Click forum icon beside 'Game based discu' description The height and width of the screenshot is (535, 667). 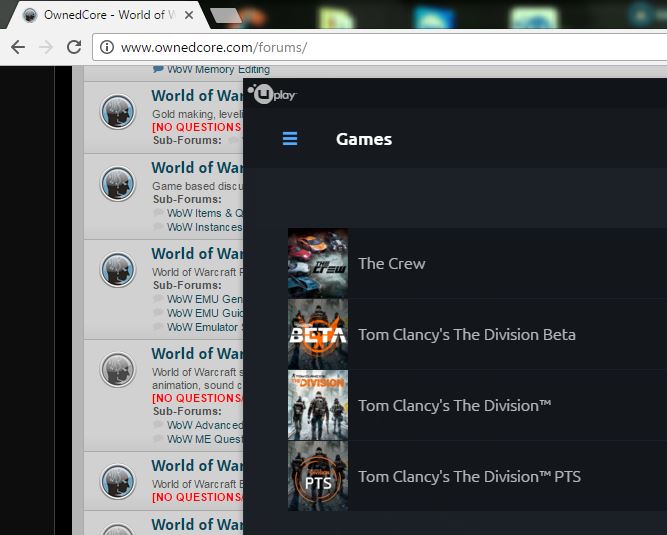click(118, 183)
